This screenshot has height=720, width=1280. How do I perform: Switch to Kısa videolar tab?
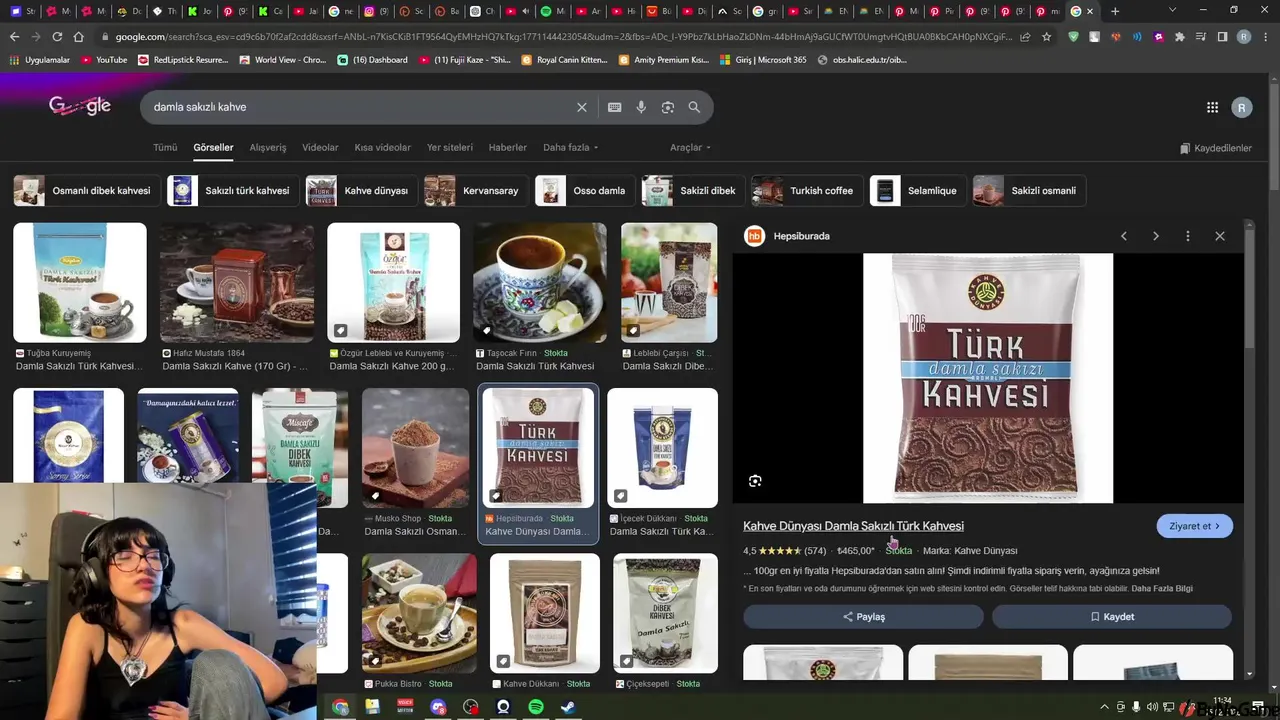[x=382, y=147]
